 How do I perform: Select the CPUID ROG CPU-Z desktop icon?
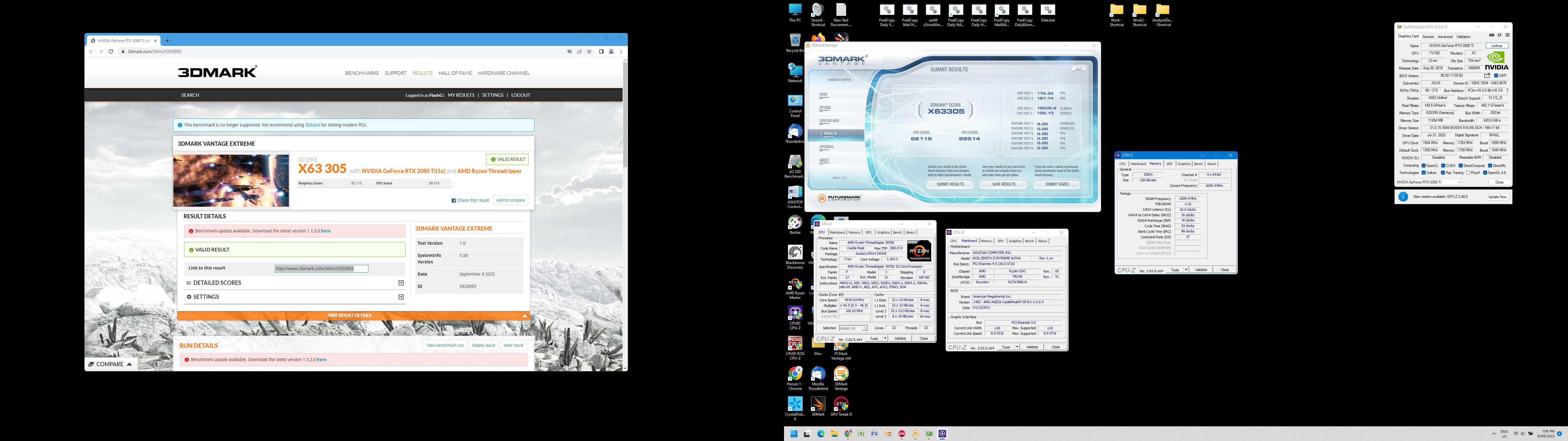(795, 349)
